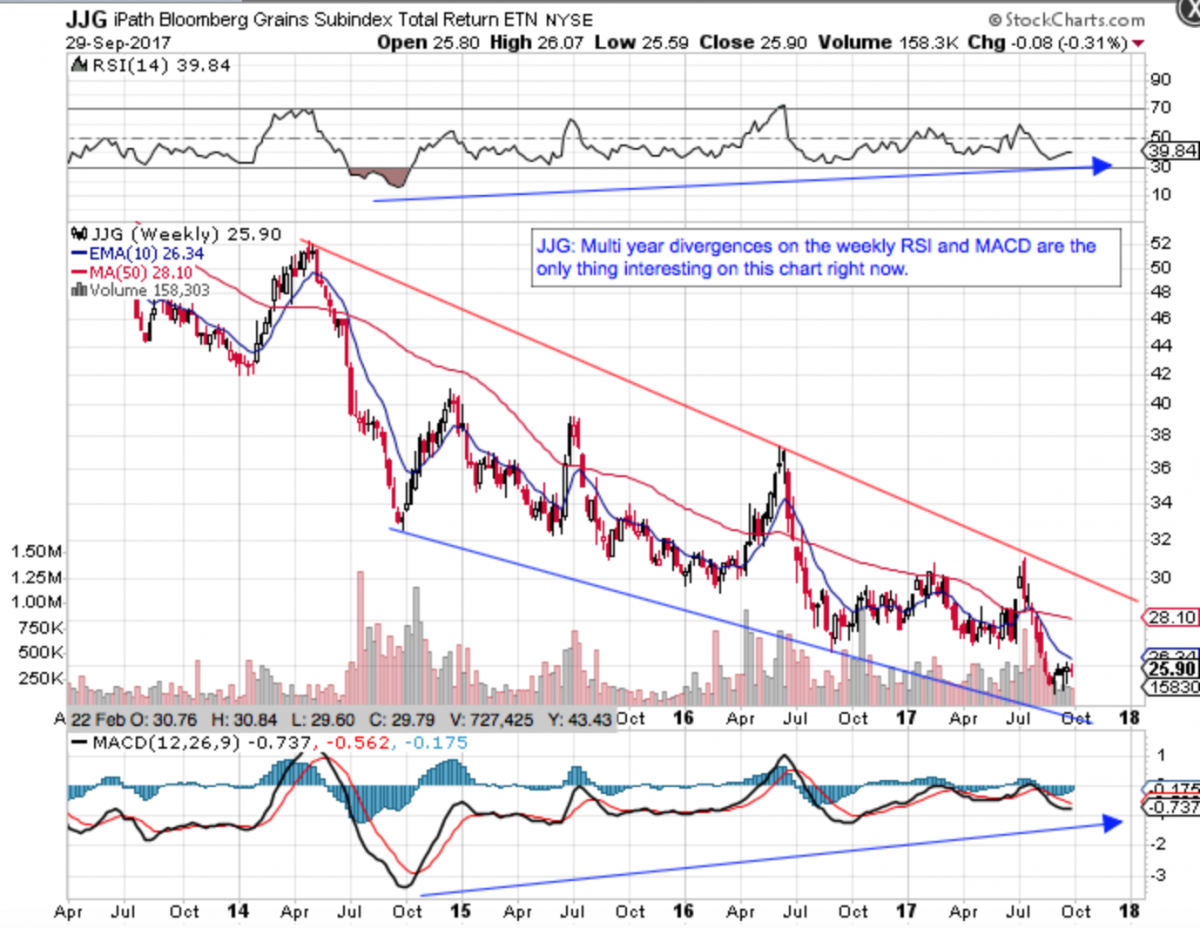Click the bold JJG ticker symbol in the title
The image size is (1200, 928).
click(x=88, y=20)
